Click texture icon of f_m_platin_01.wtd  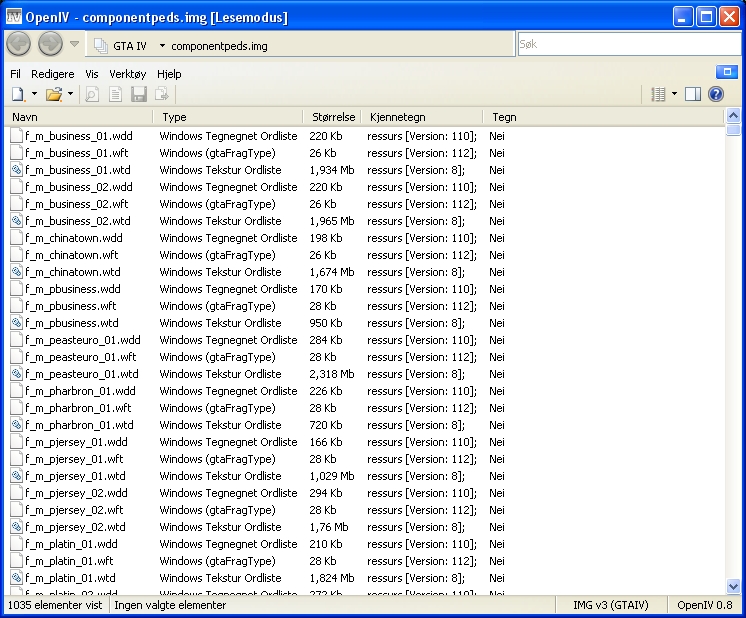[17, 578]
